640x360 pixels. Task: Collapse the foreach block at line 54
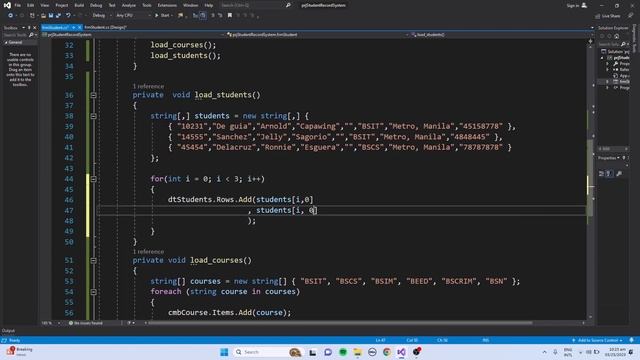coord(93,292)
